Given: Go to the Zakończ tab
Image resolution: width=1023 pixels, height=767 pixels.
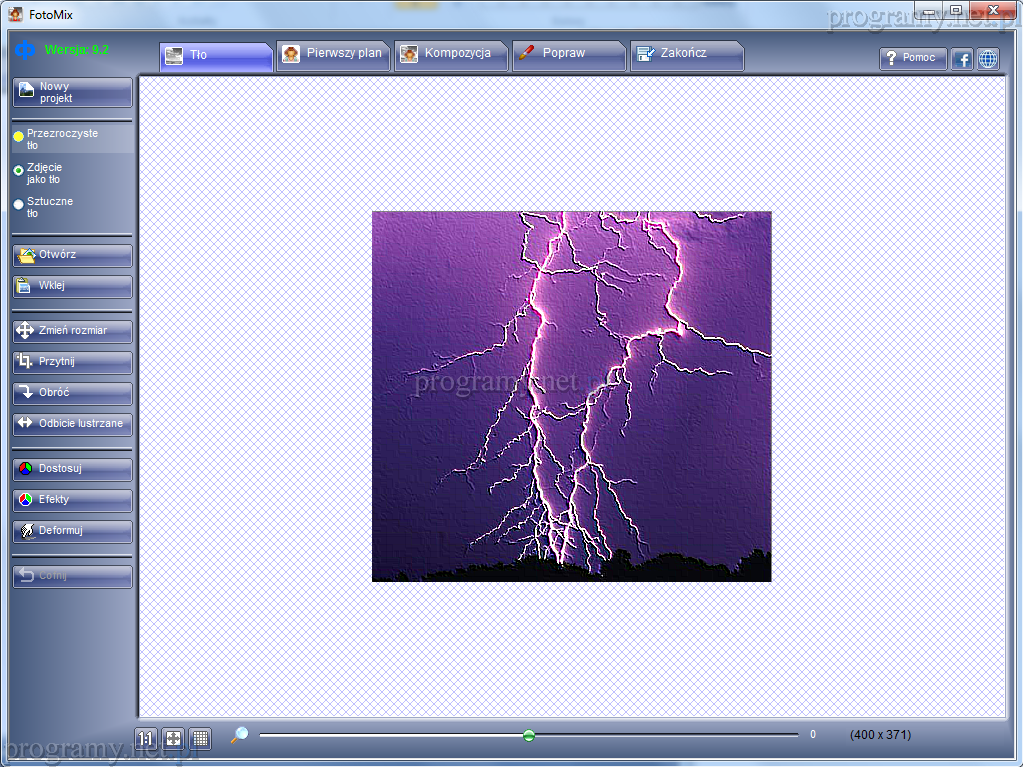Looking at the screenshot, I should (684, 54).
